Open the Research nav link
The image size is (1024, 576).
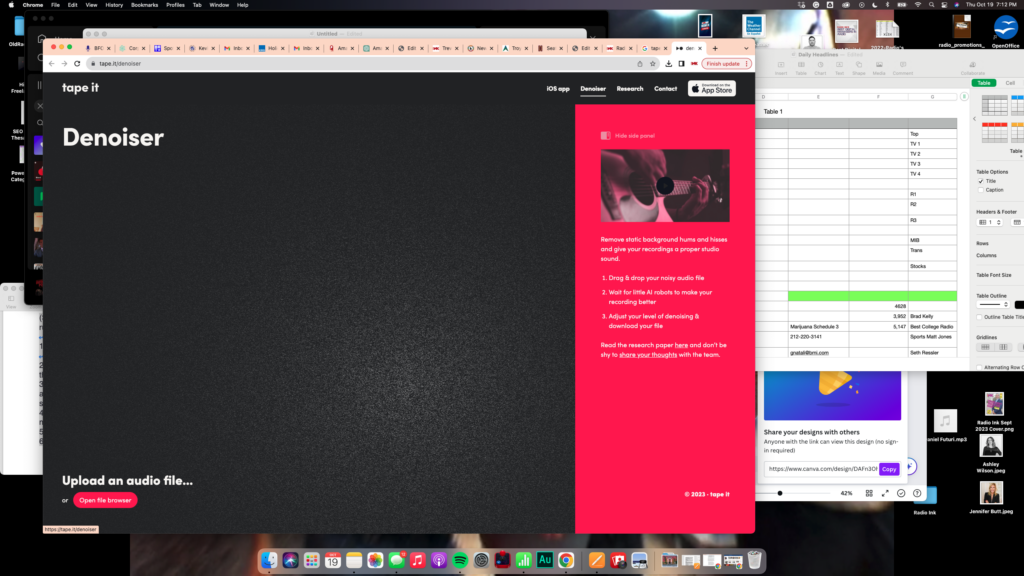(x=630, y=89)
